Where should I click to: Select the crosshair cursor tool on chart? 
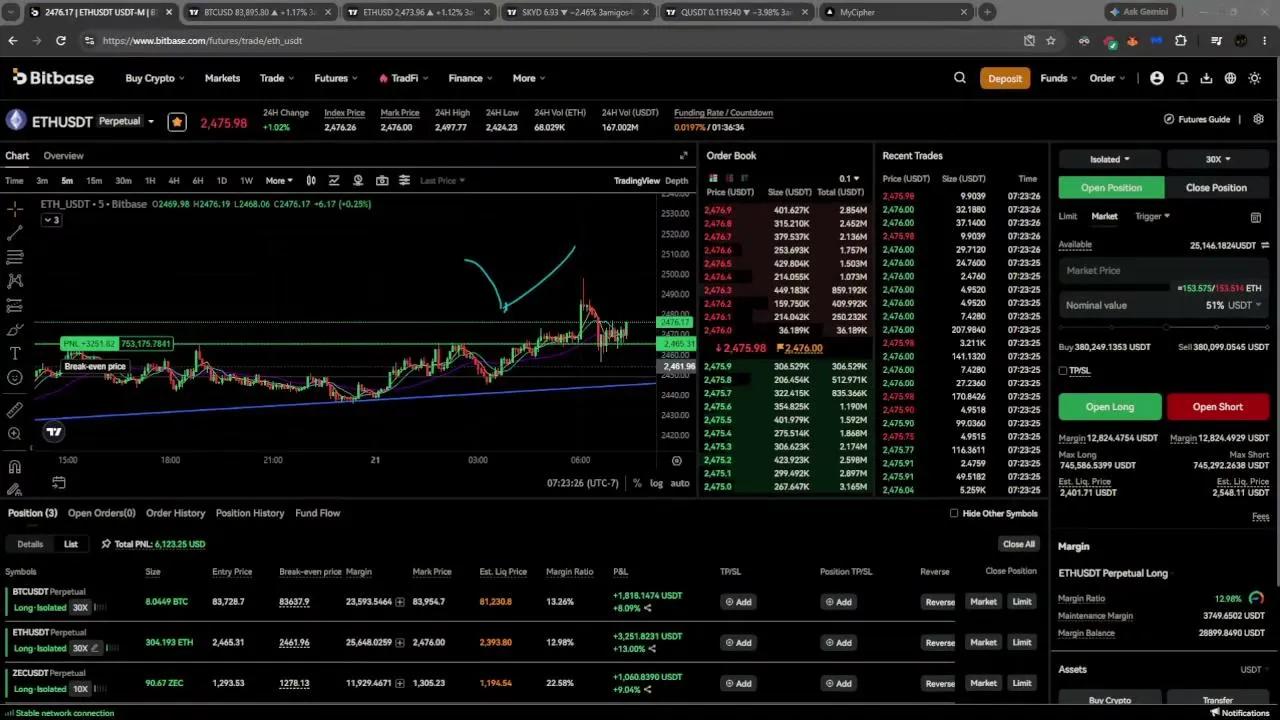(15, 209)
